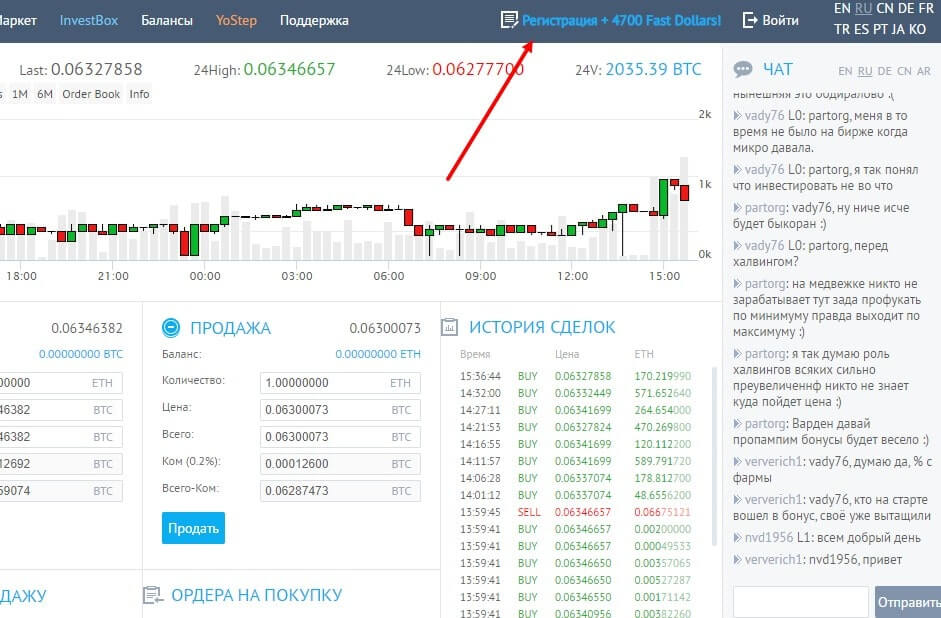Send chat message with Отправить button
Image resolution: width=941 pixels, height=618 pixels.
(x=908, y=602)
